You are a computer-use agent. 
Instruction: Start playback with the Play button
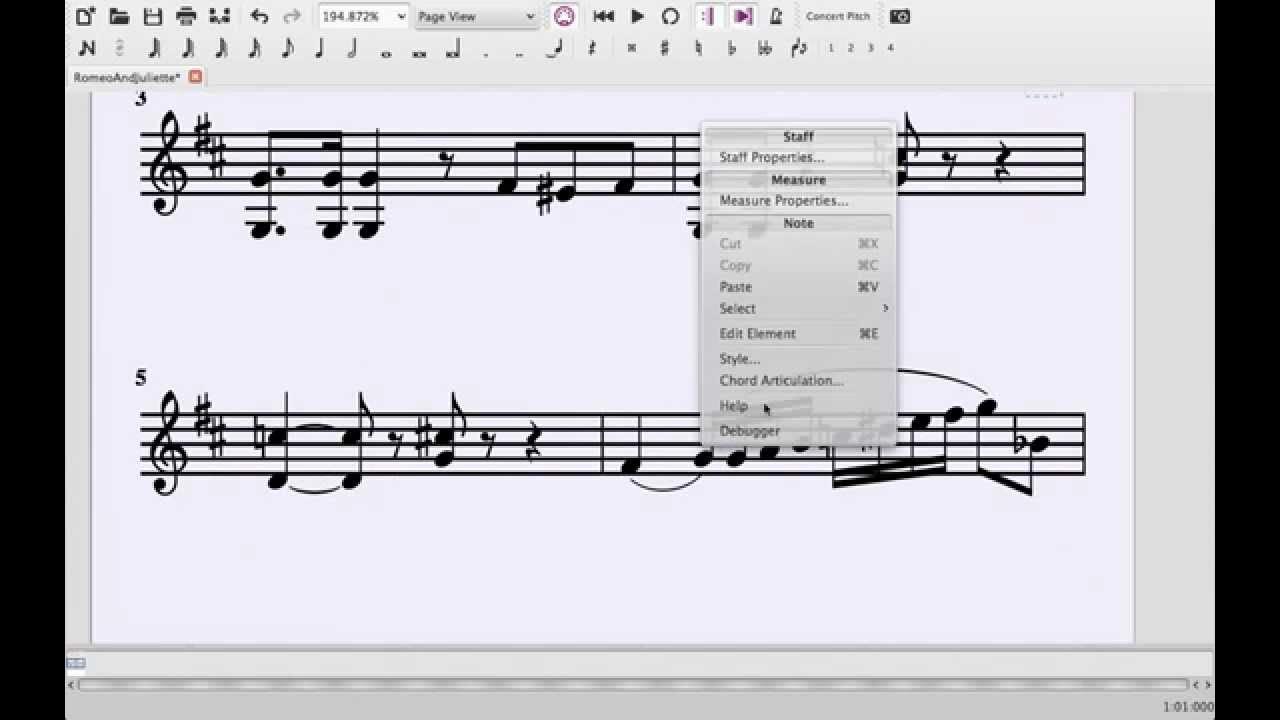point(637,16)
